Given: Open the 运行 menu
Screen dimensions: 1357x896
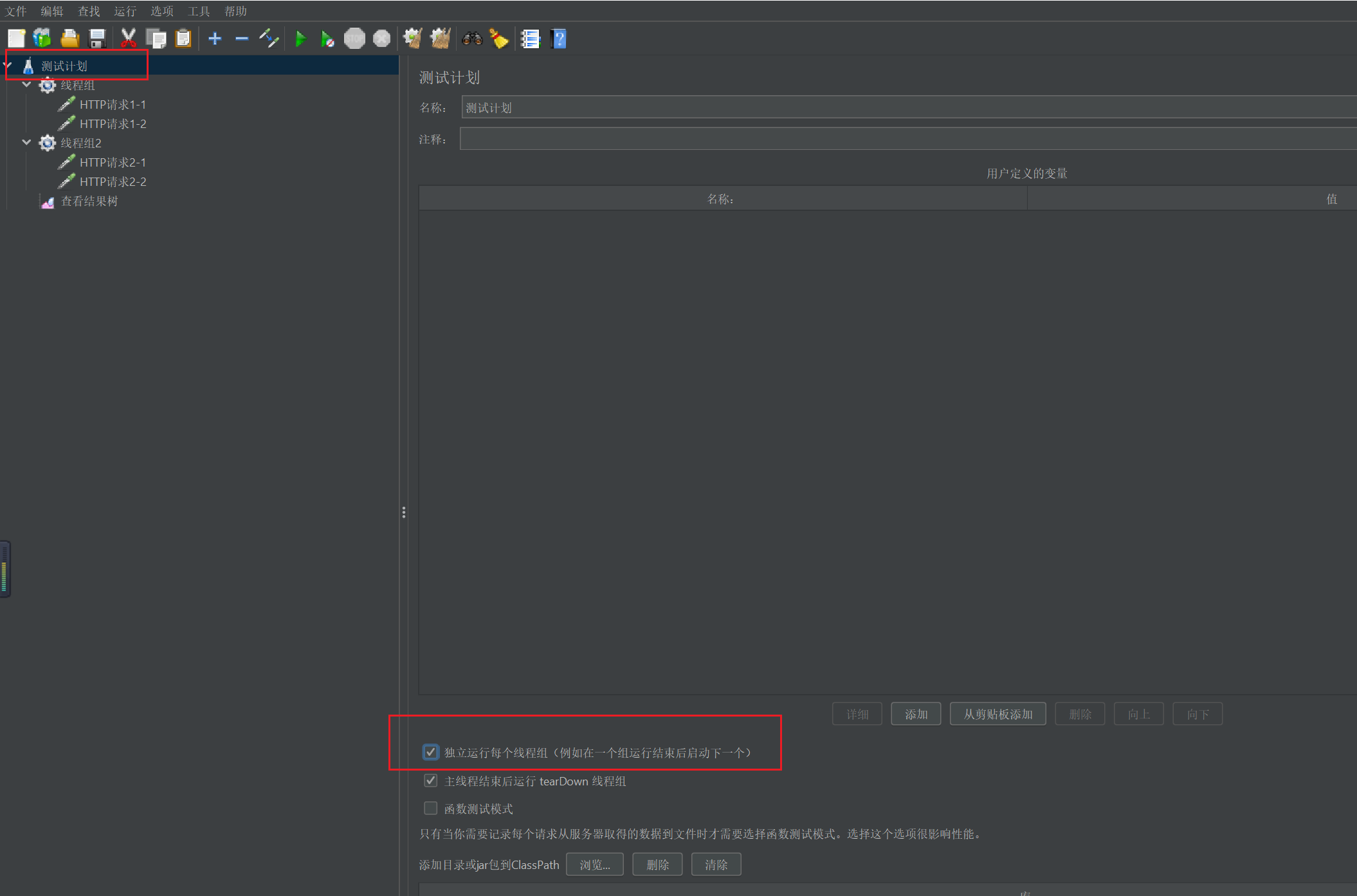Looking at the screenshot, I should coord(125,11).
